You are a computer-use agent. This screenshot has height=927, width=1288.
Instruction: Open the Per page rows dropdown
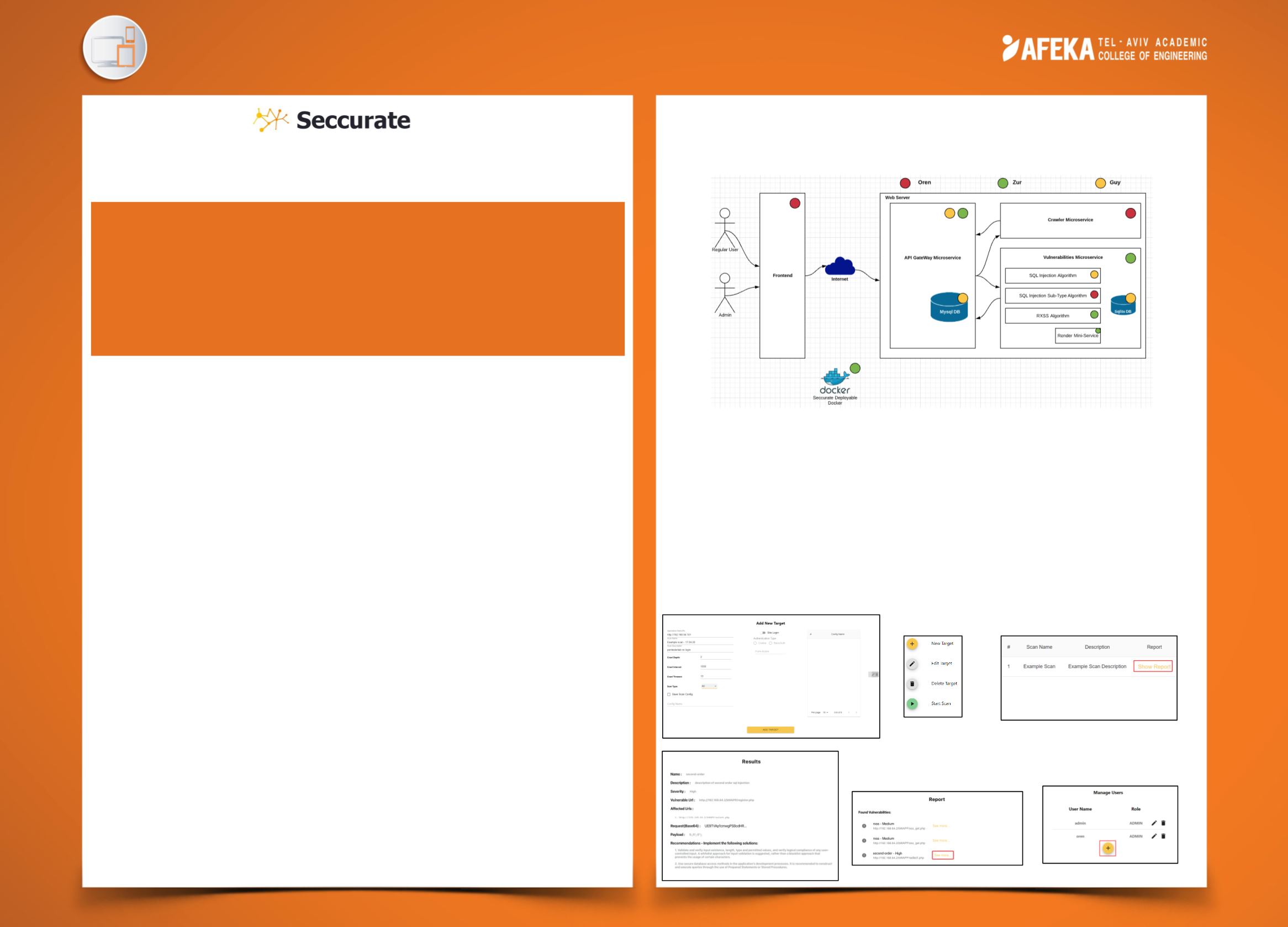(x=826, y=712)
